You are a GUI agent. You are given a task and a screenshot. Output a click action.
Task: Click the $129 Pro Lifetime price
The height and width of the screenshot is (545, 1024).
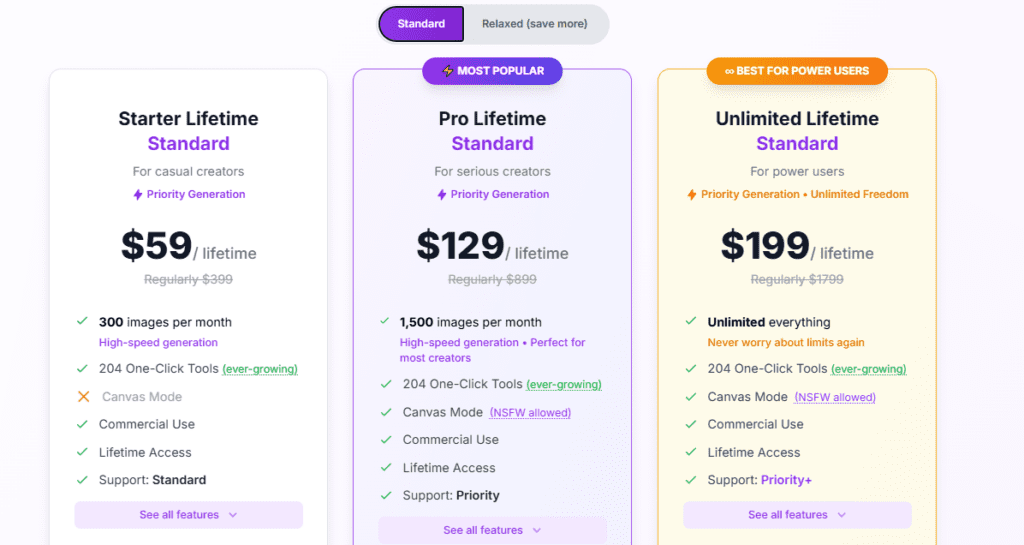pyautogui.click(x=460, y=246)
